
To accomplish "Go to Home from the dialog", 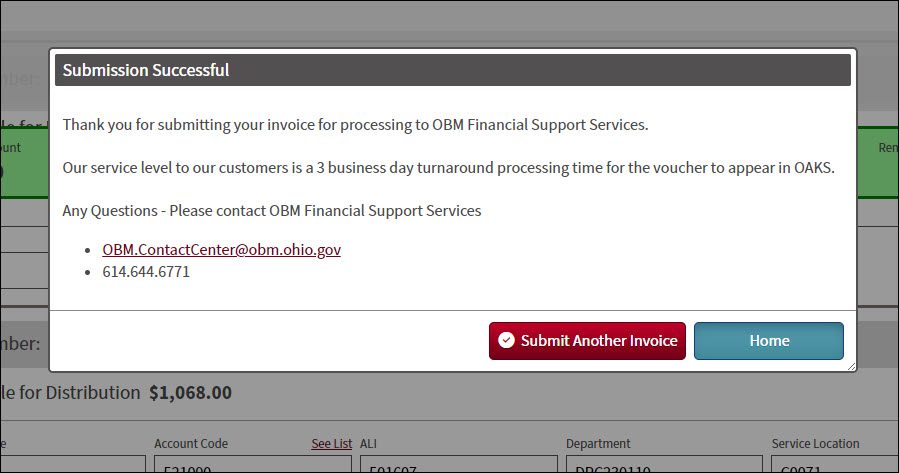I will [x=768, y=341].
